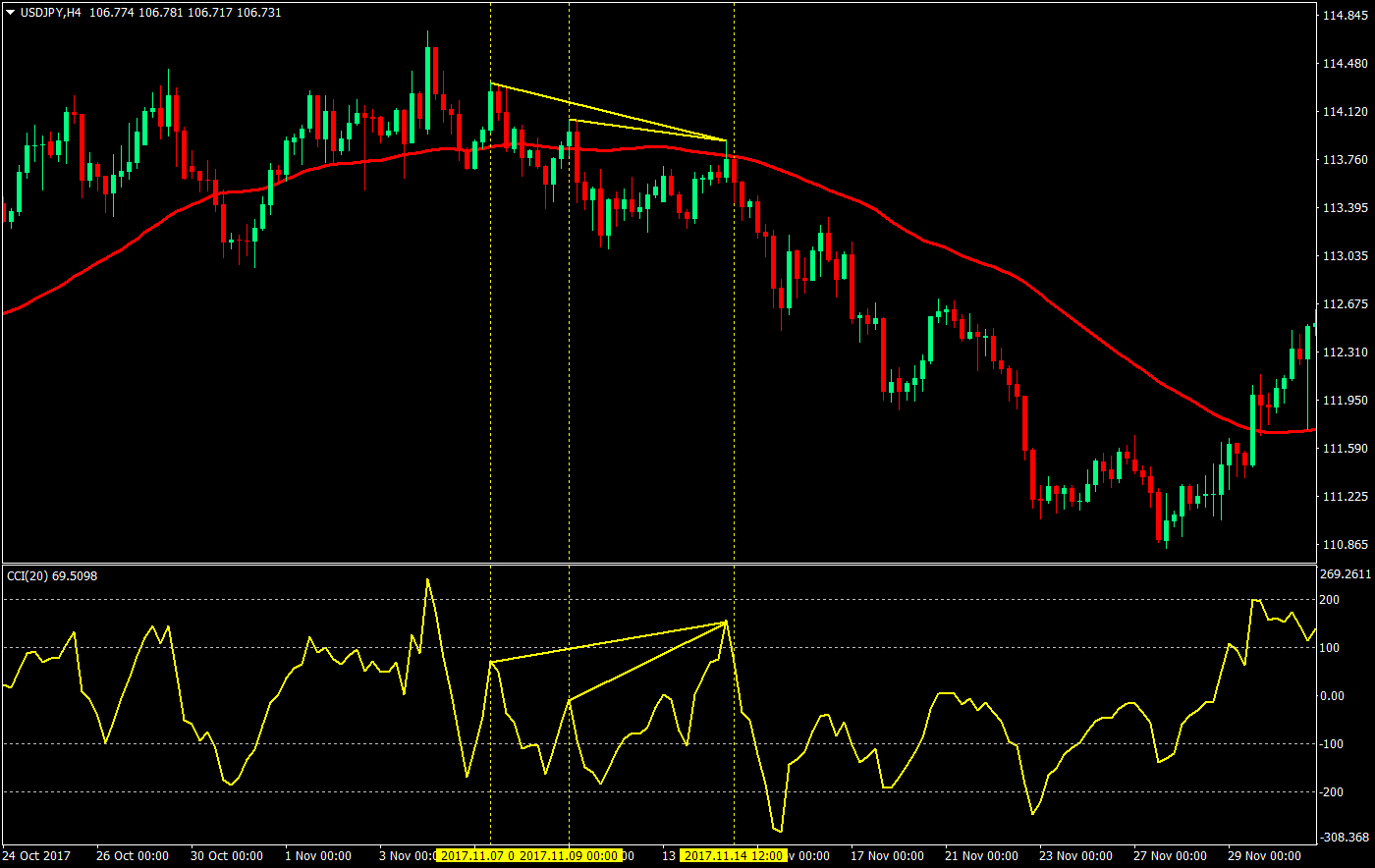Click the 26 Oct 00:00 time label
Screen dimensions: 1375x868
click(x=135, y=856)
